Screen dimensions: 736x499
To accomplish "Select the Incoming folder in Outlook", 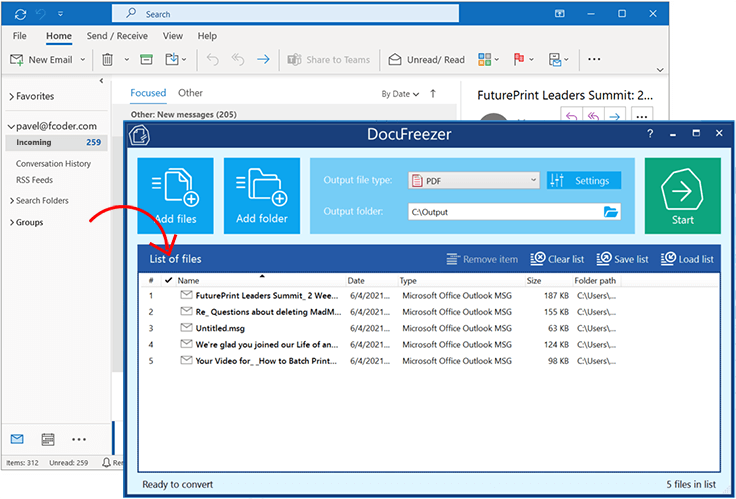I will (x=56, y=142).
